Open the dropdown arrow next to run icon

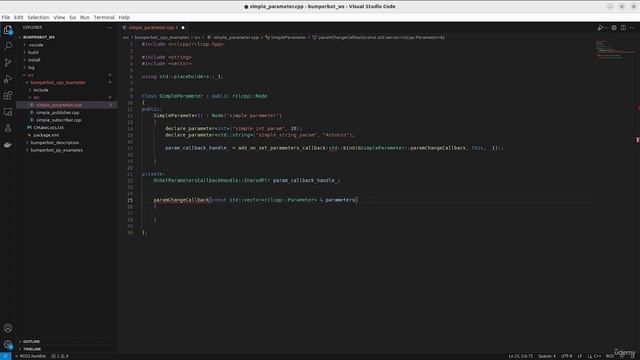606,28
